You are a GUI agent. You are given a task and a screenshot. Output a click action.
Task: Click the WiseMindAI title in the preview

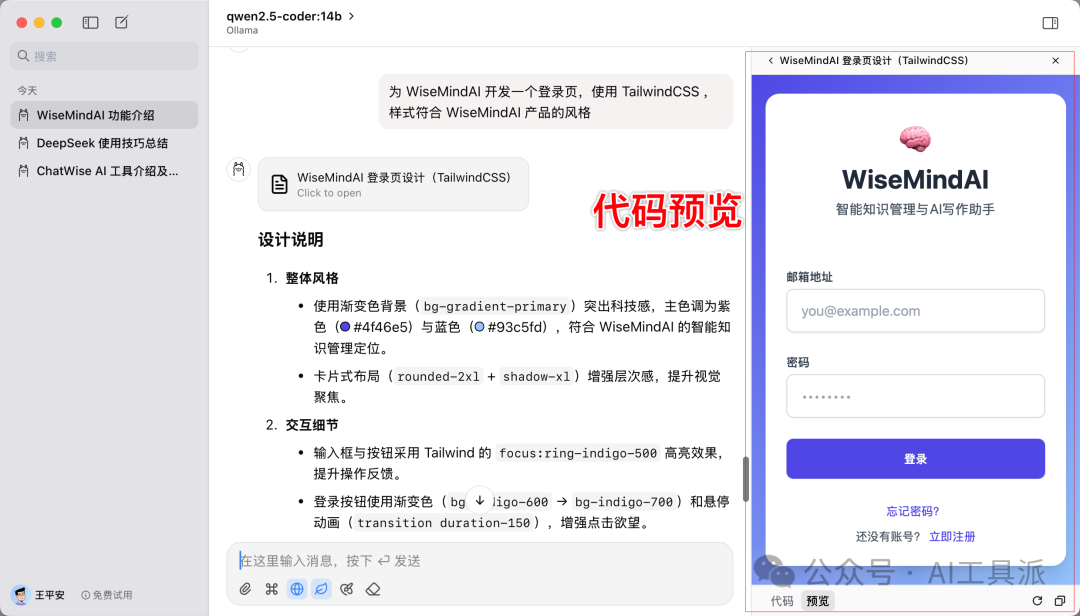(915, 179)
